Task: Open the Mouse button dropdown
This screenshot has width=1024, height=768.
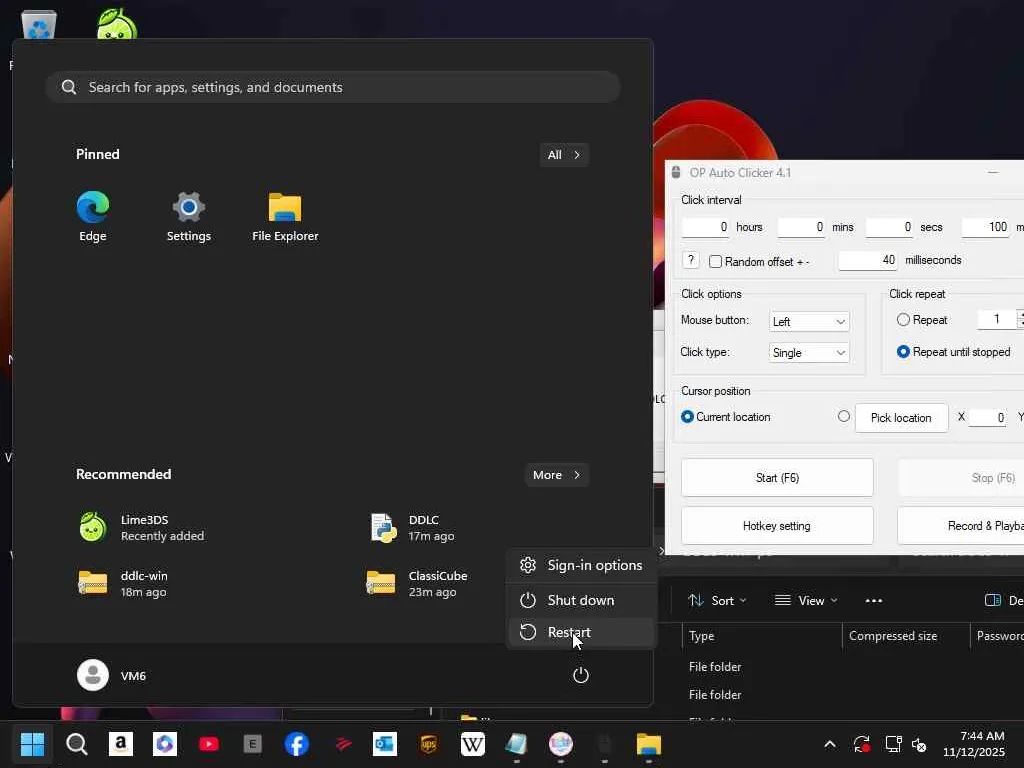Action: 809,321
